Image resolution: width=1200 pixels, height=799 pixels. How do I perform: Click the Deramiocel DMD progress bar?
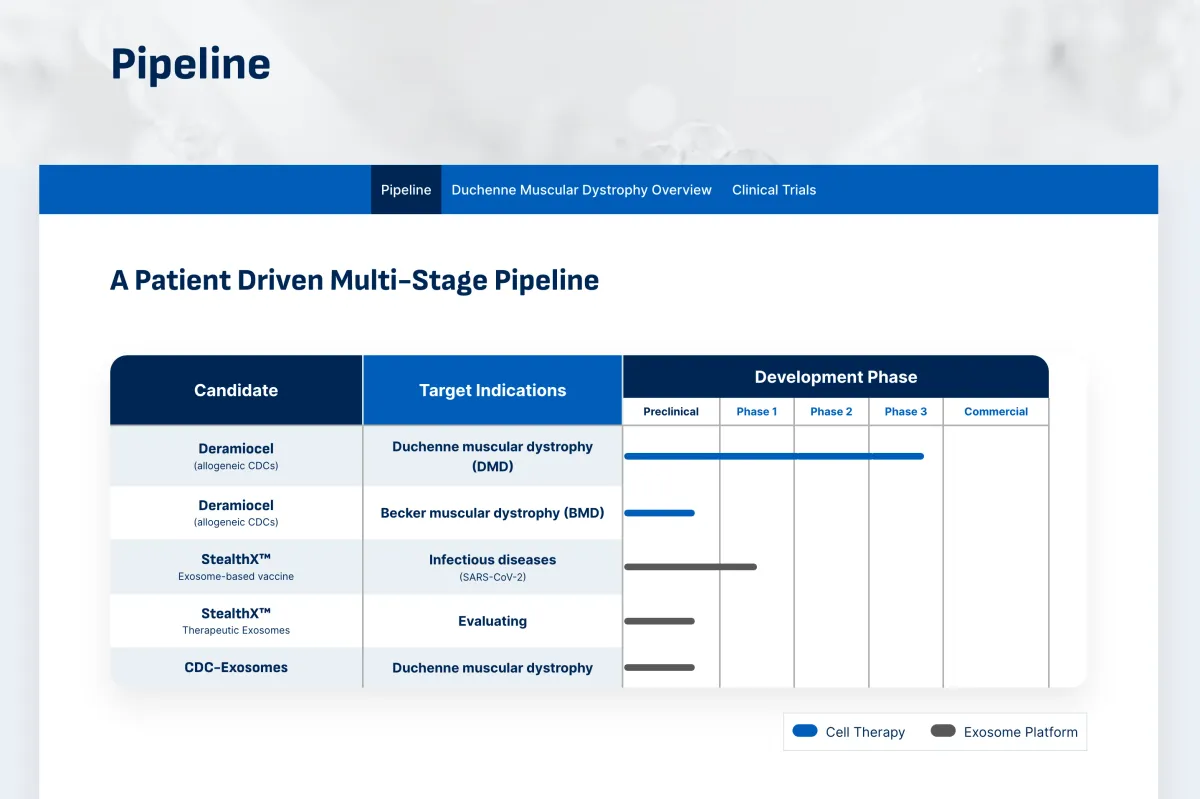click(x=774, y=456)
